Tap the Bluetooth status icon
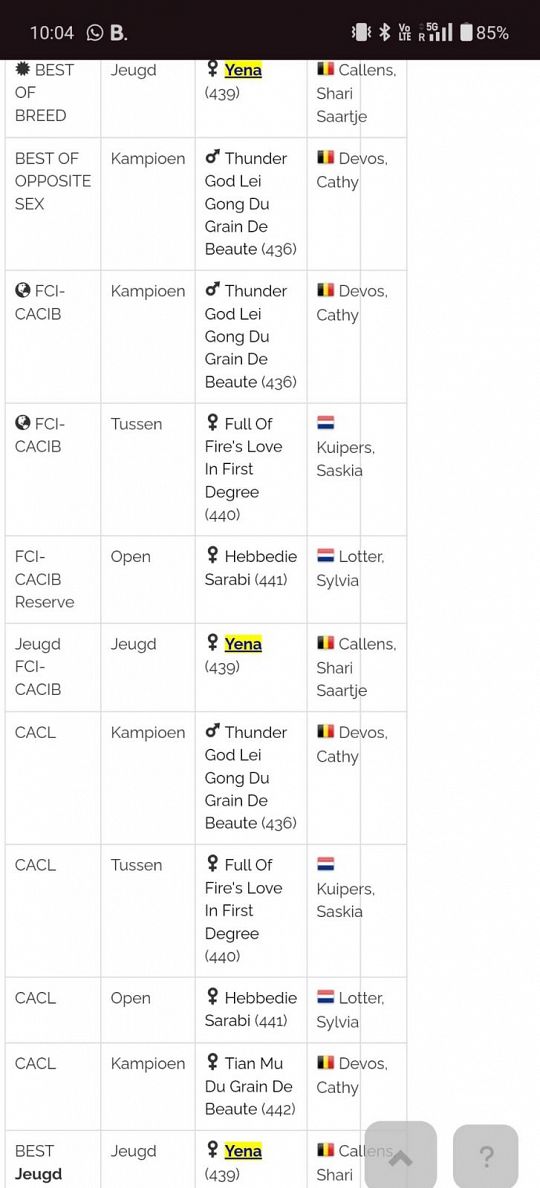The image size is (540, 1188). (385, 33)
